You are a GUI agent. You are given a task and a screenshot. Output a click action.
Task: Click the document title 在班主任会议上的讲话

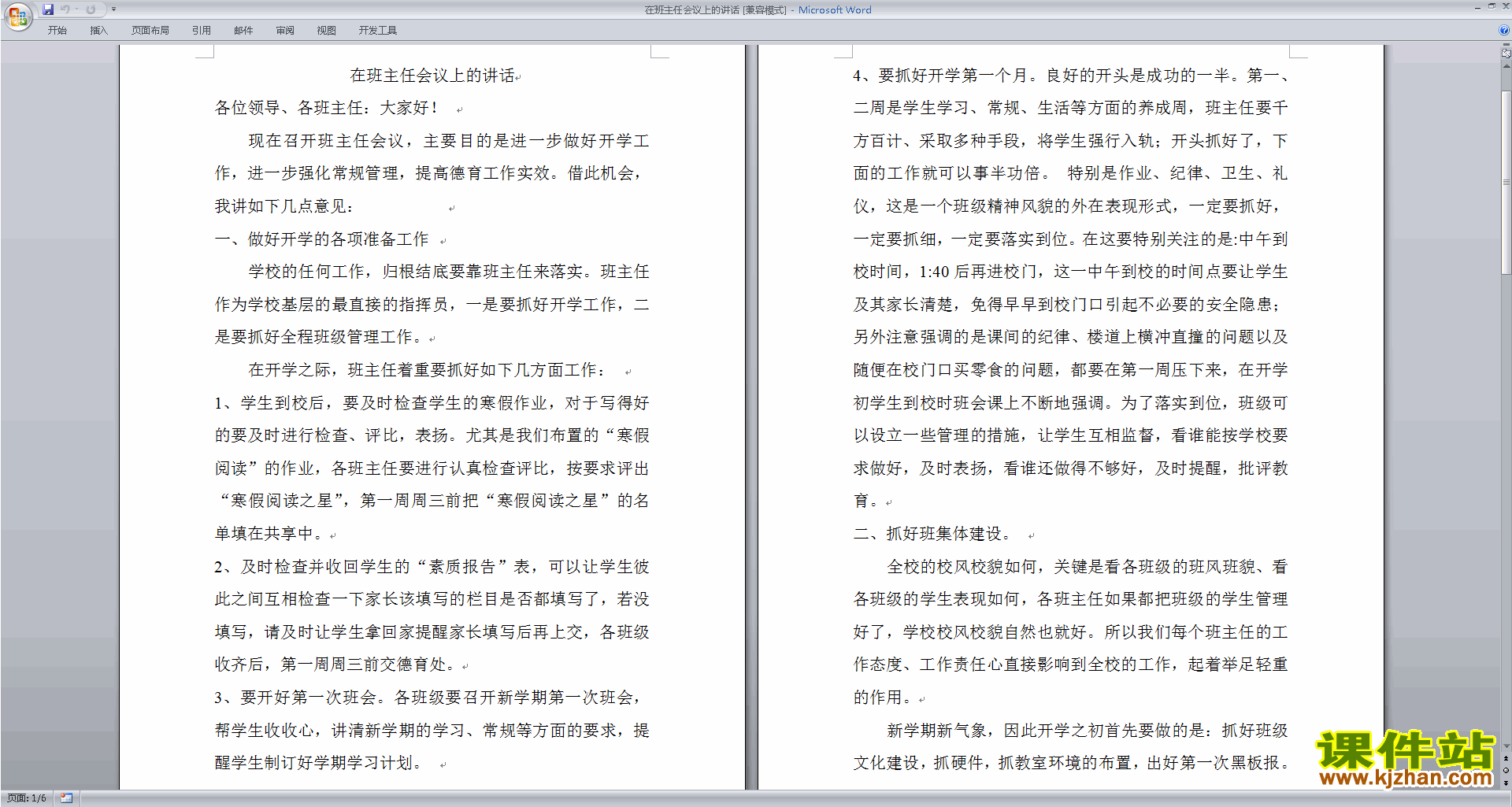432,76
